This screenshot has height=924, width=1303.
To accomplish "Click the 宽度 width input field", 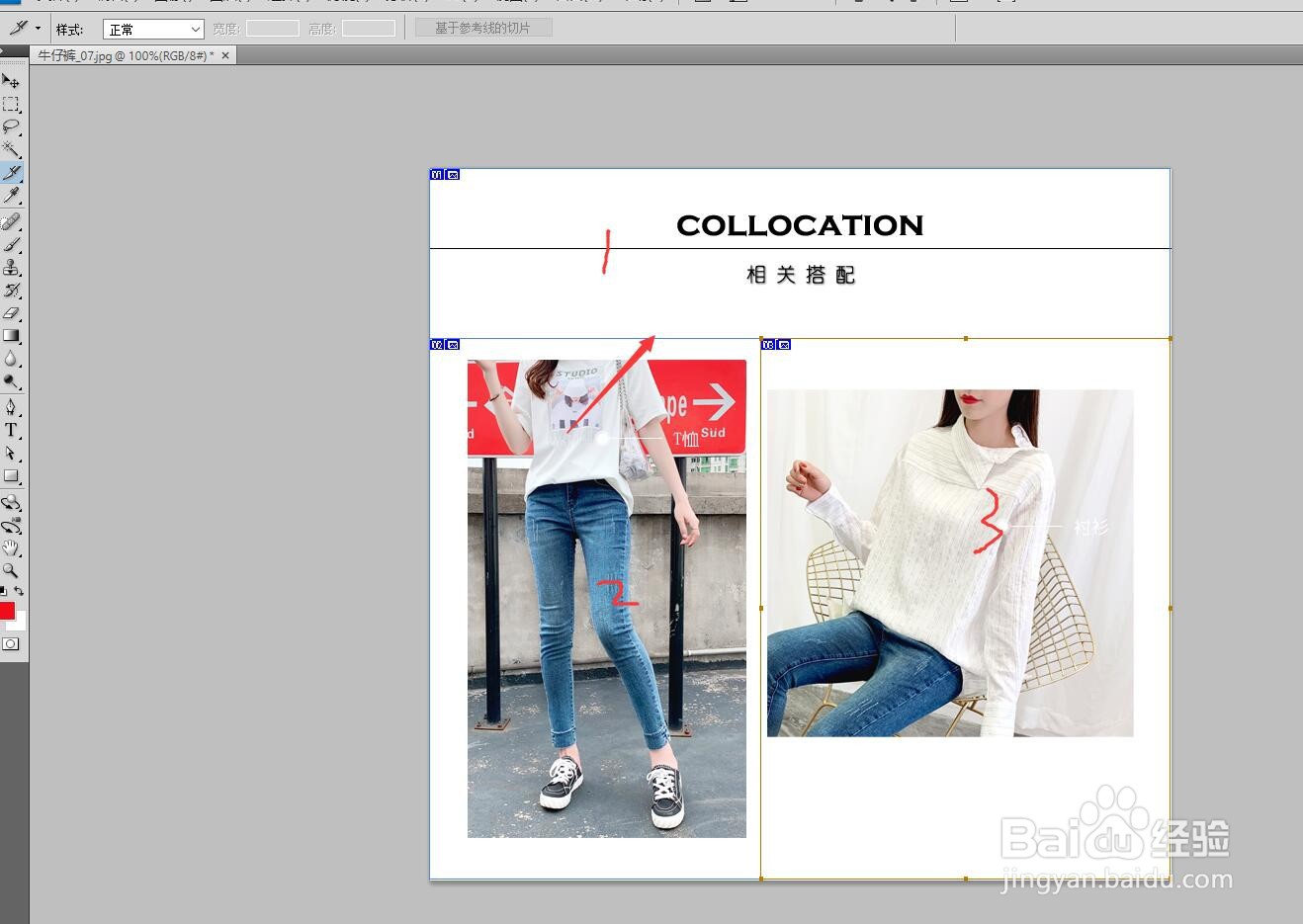I will click(273, 29).
